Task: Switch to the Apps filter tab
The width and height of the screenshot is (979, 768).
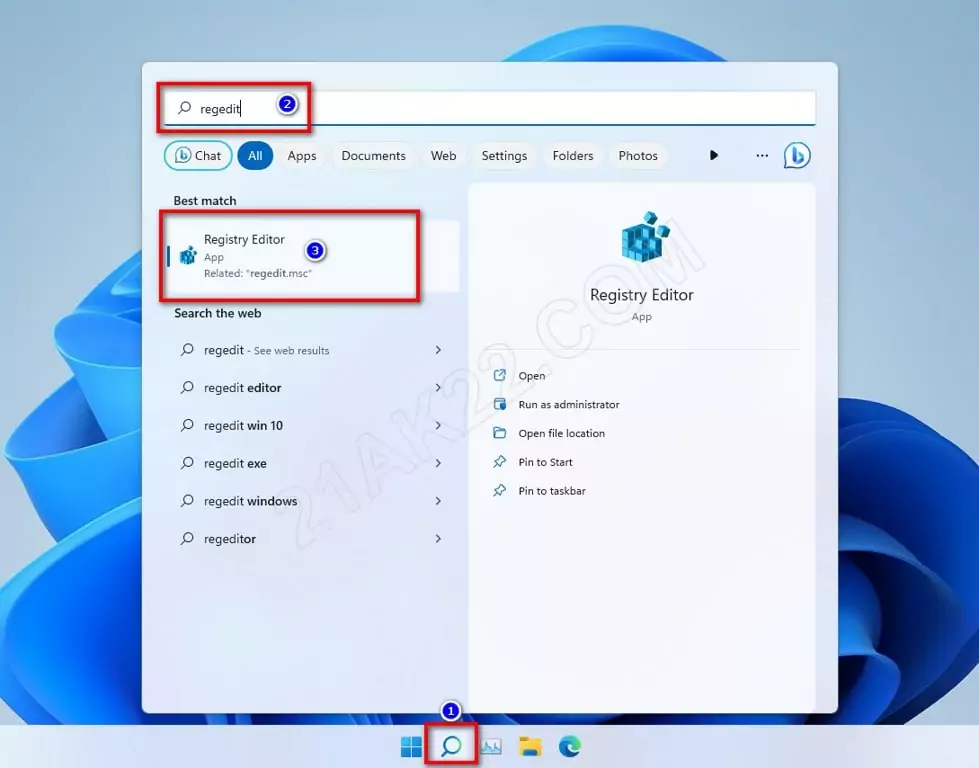Action: click(x=302, y=155)
